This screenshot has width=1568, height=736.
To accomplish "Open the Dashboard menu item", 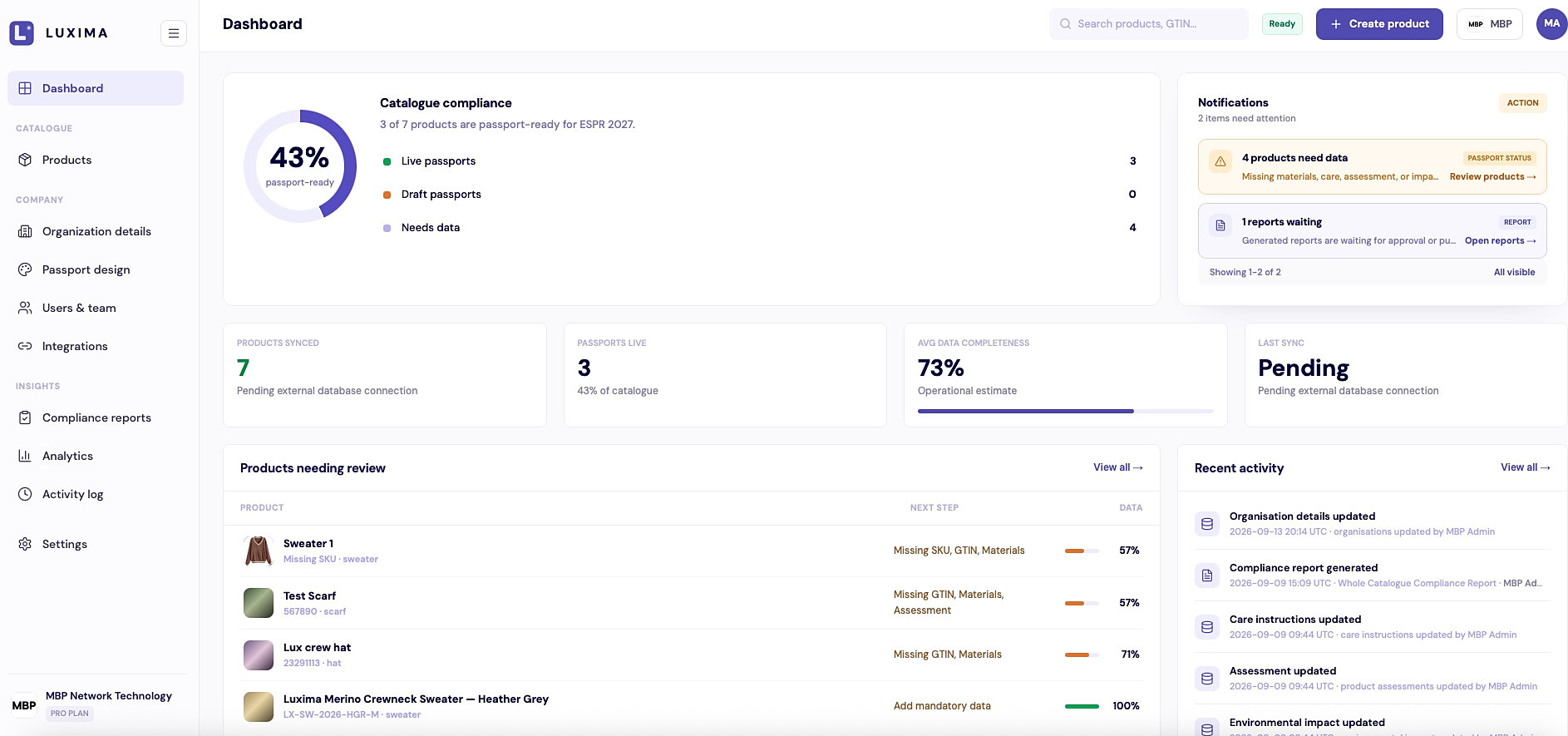I will 96,88.
